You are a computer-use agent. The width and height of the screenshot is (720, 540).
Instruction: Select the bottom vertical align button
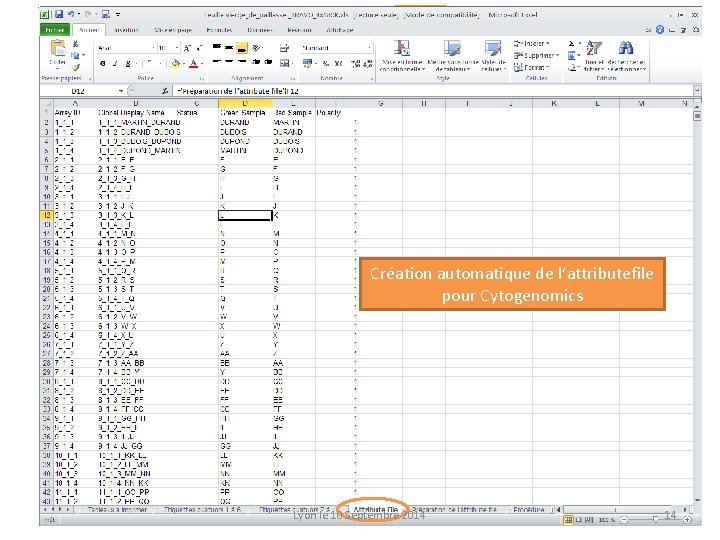[242, 47]
